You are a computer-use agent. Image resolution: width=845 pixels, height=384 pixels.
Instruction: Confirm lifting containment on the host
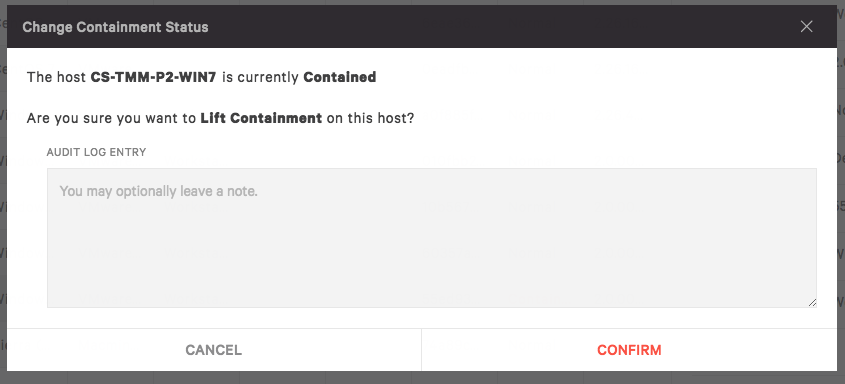click(x=629, y=350)
